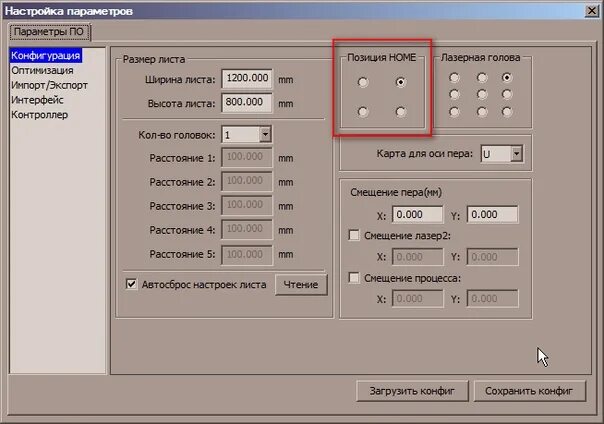This screenshot has height=424, width=604.
Task: Click the Смещение лазер2 X field
Action: (417, 257)
